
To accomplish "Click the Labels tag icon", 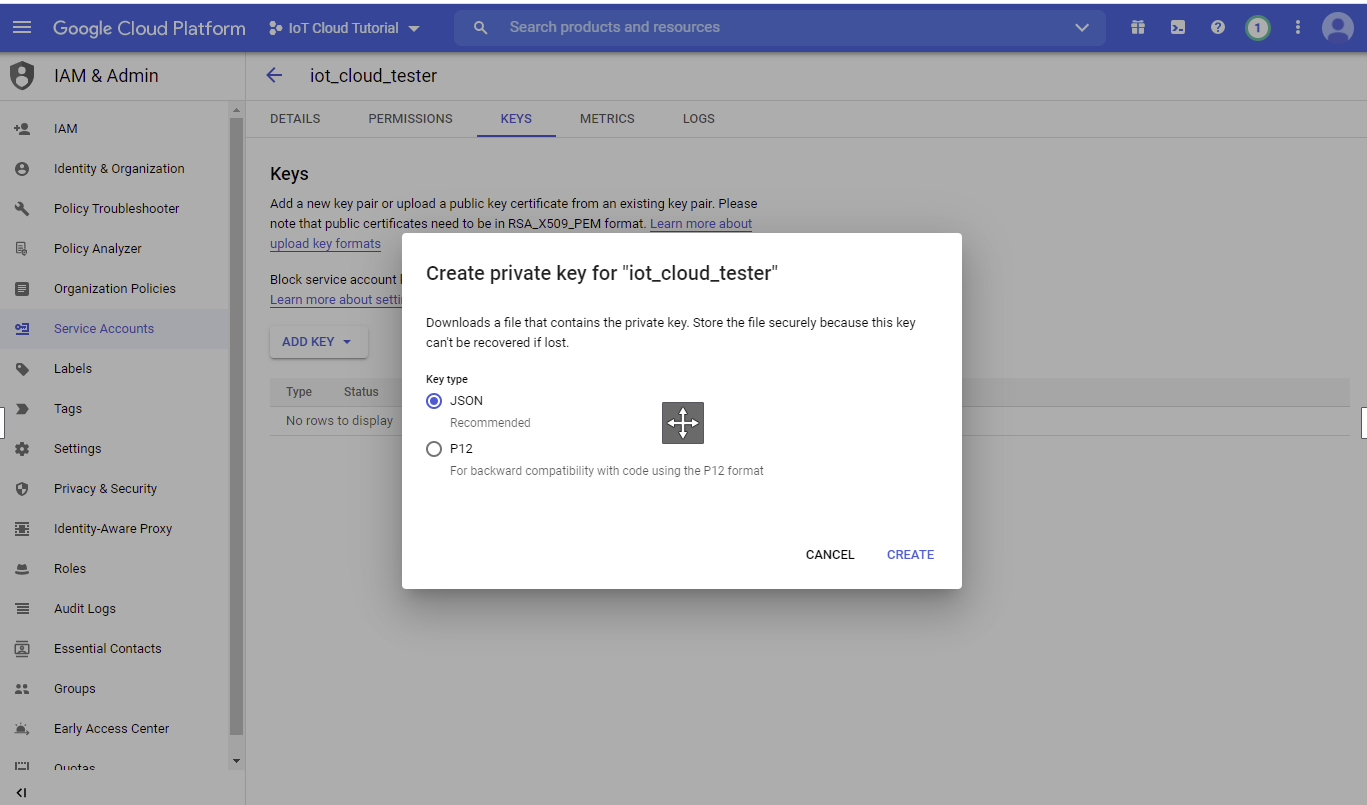I will 22,368.
